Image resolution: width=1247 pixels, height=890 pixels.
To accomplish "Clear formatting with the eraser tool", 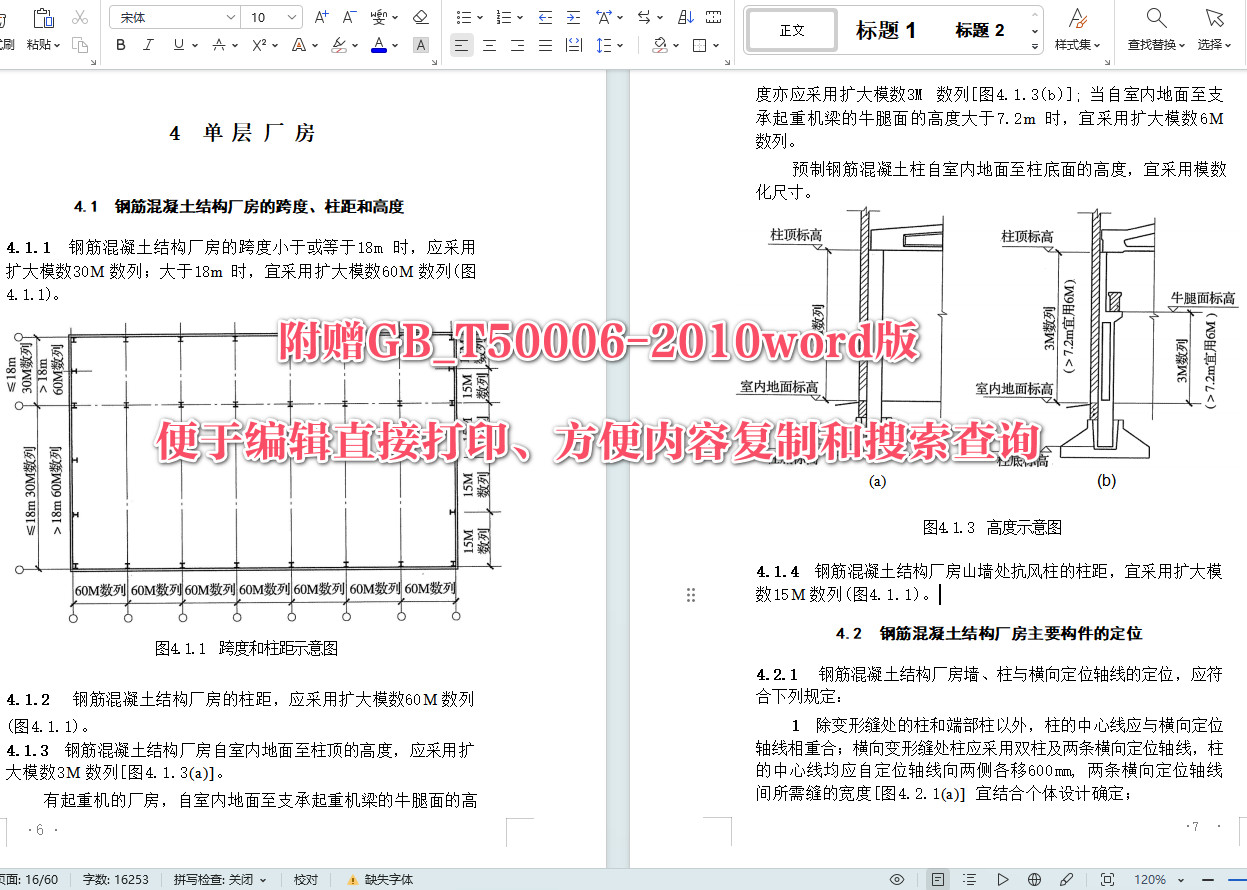I will [x=419, y=17].
